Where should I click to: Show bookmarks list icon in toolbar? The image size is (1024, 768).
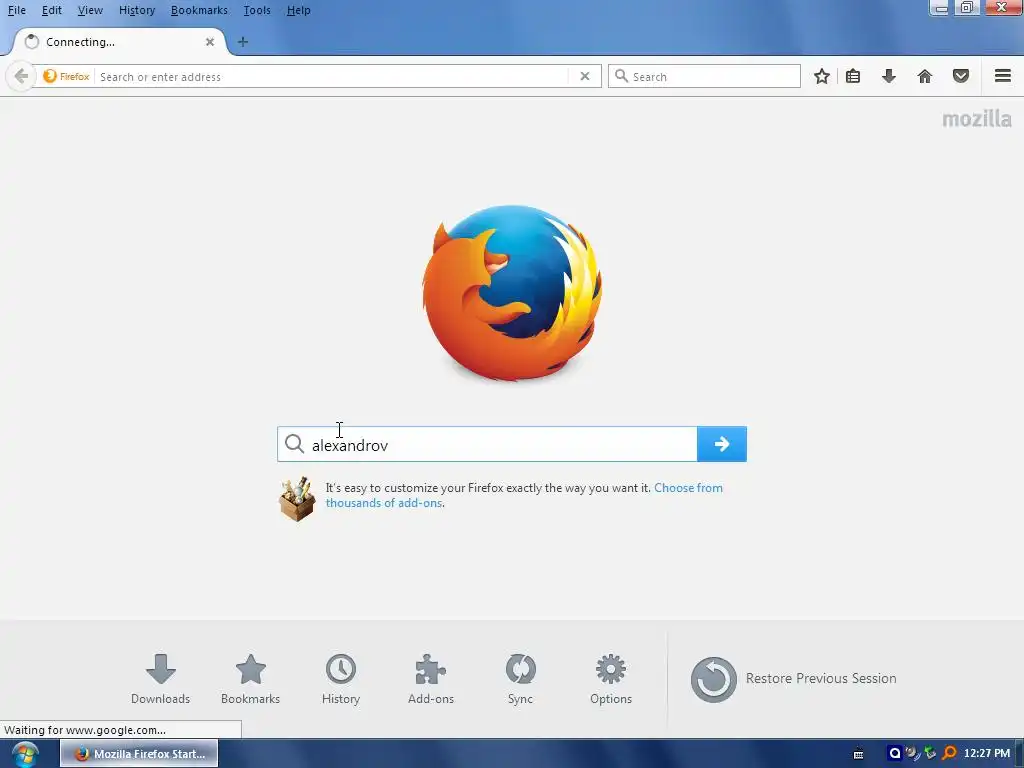[x=853, y=76]
